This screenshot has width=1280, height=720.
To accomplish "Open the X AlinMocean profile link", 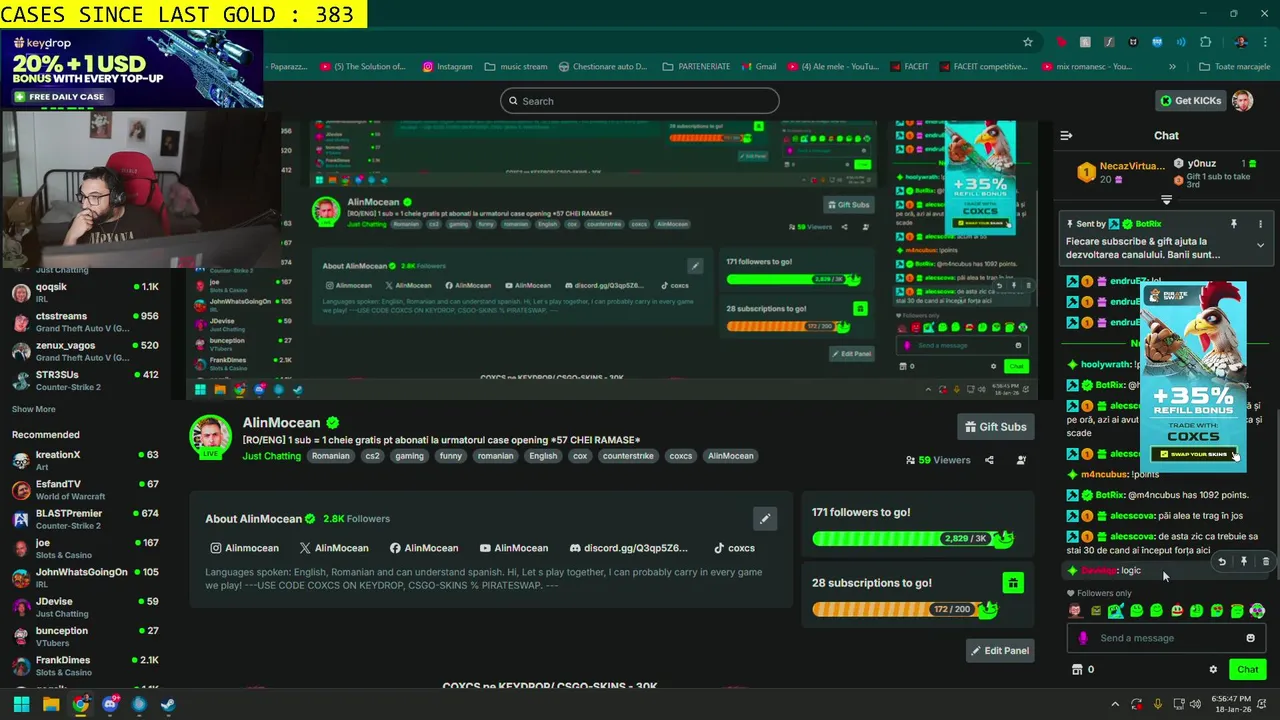I will [334, 548].
